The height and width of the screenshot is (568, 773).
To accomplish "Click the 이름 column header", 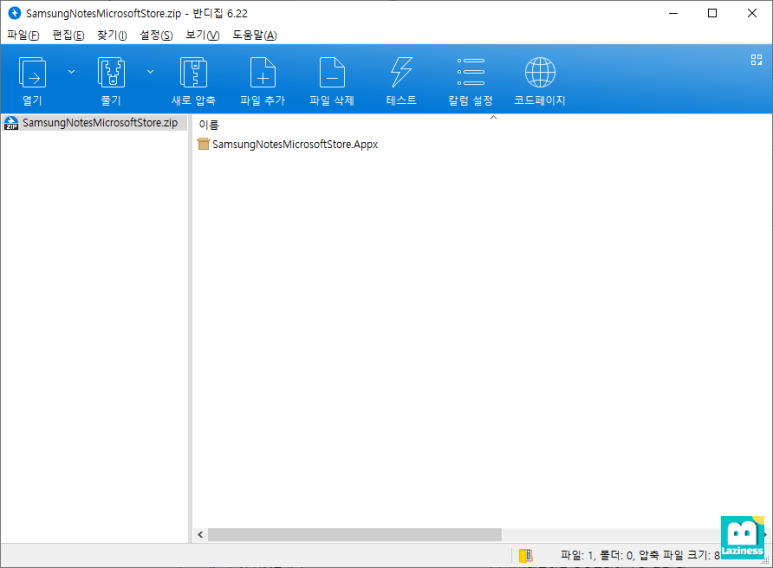I will click(x=209, y=125).
